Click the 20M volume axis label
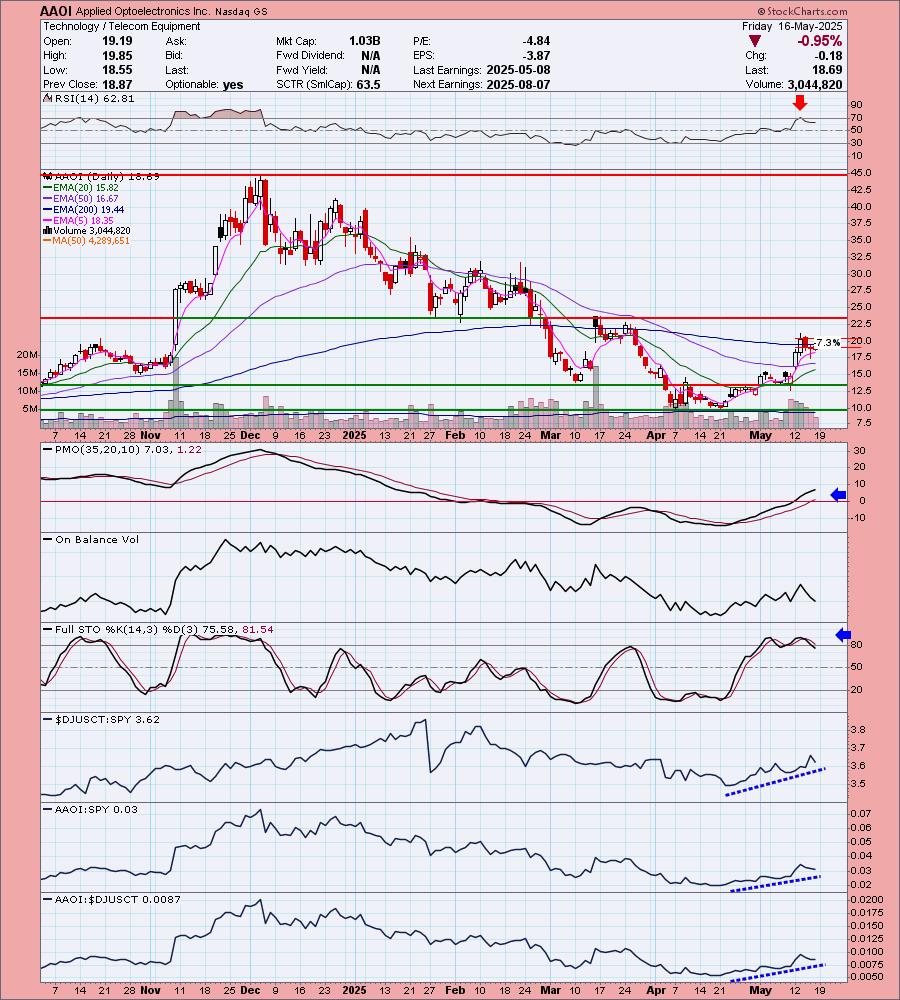Screen dimensions: 900x1000 pos(28,355)
